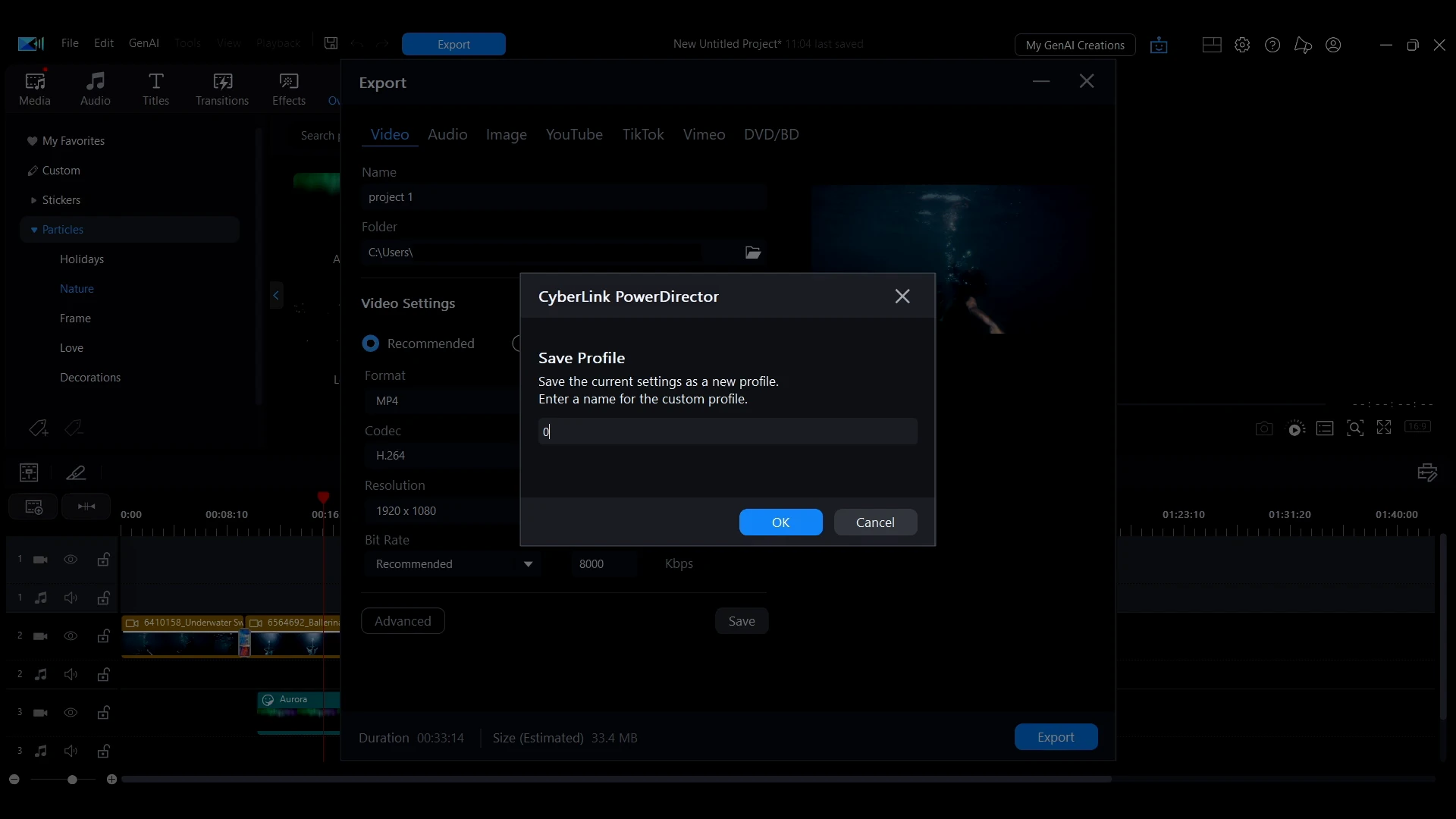Click the project Name field
The height and width of the screenshot is (819, 1456).
(563, 197)
